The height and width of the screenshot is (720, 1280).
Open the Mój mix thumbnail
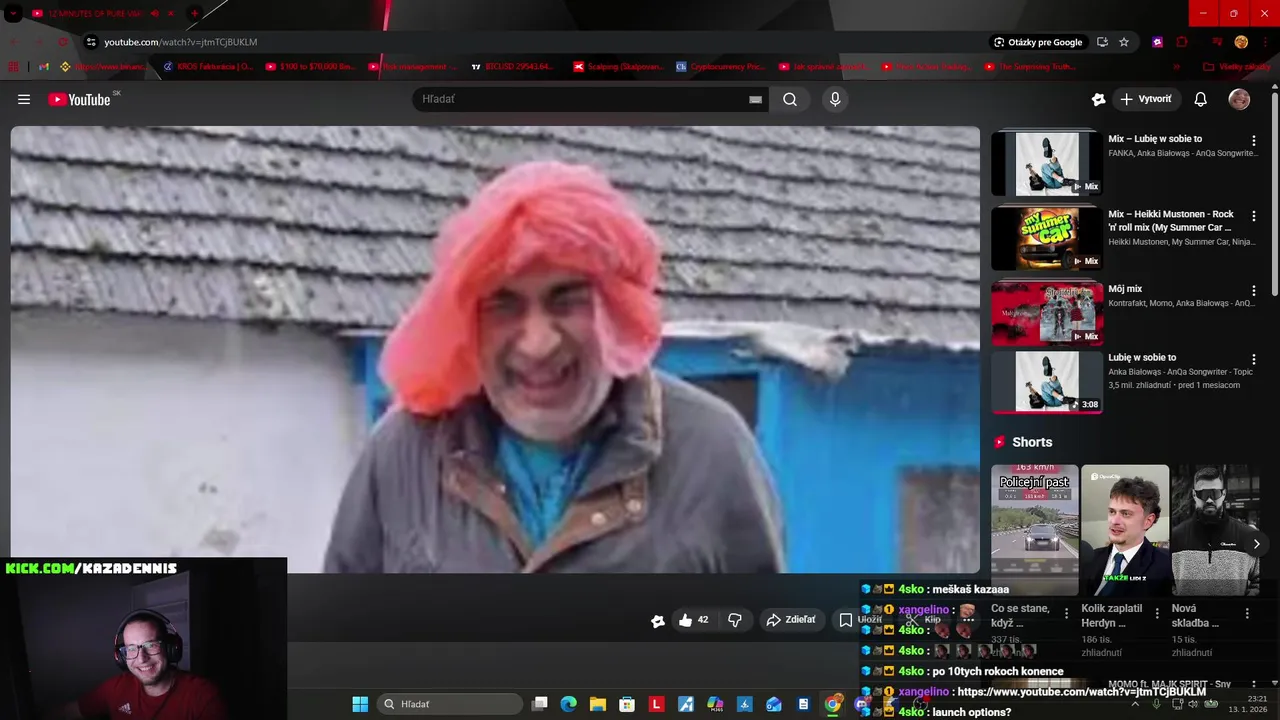[1047, 313]
